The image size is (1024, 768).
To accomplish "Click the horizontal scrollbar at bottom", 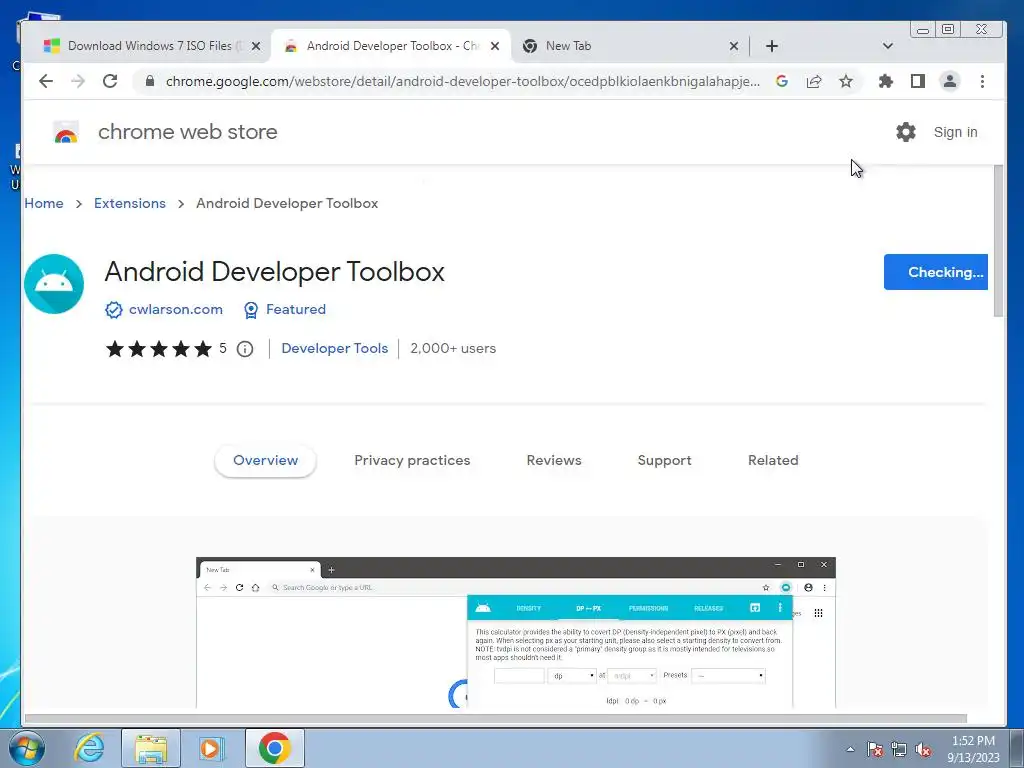I will pyautogui.click(x=495, y=718).
